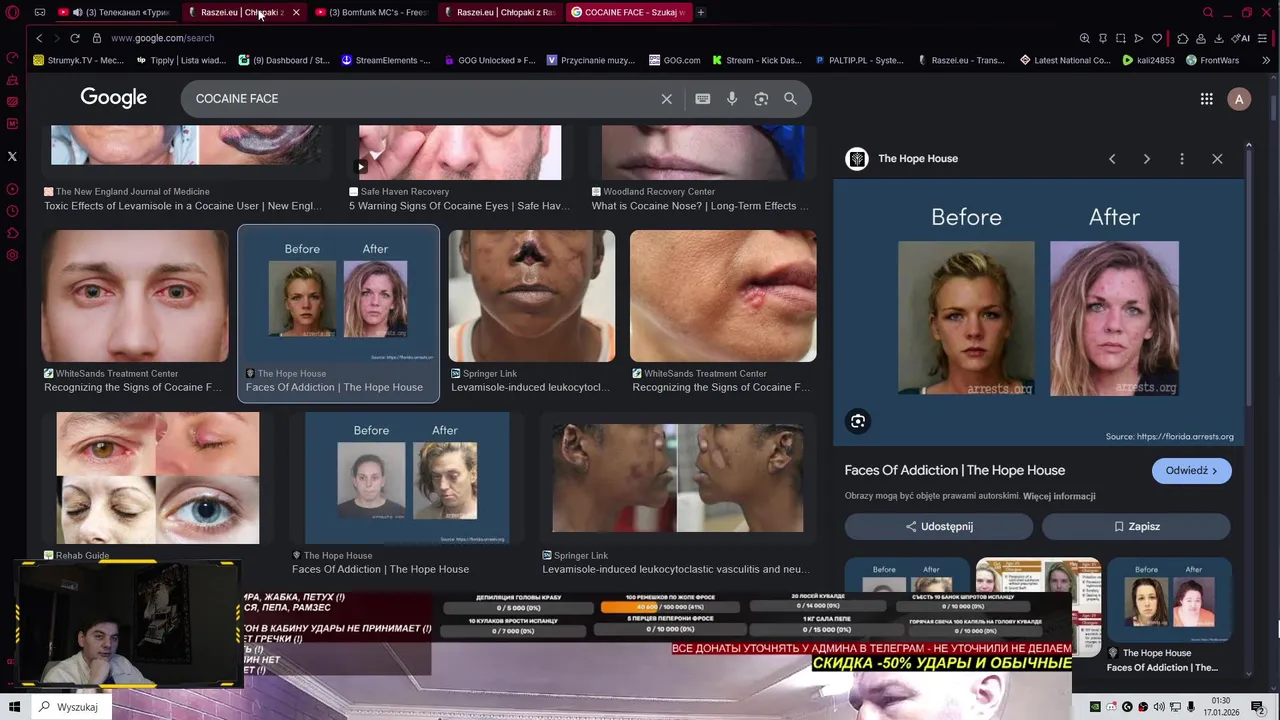Open StreamElements bookmark
Screen dimensions: 1280x720
[x=386, y=60]
